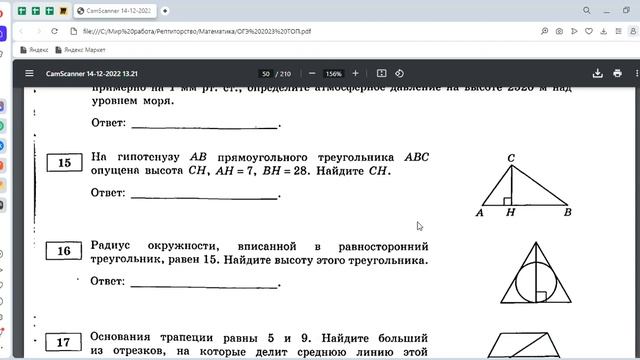Open the PDF viewer more actions menu
The image size is (640, 360).
tap(636, 73)
